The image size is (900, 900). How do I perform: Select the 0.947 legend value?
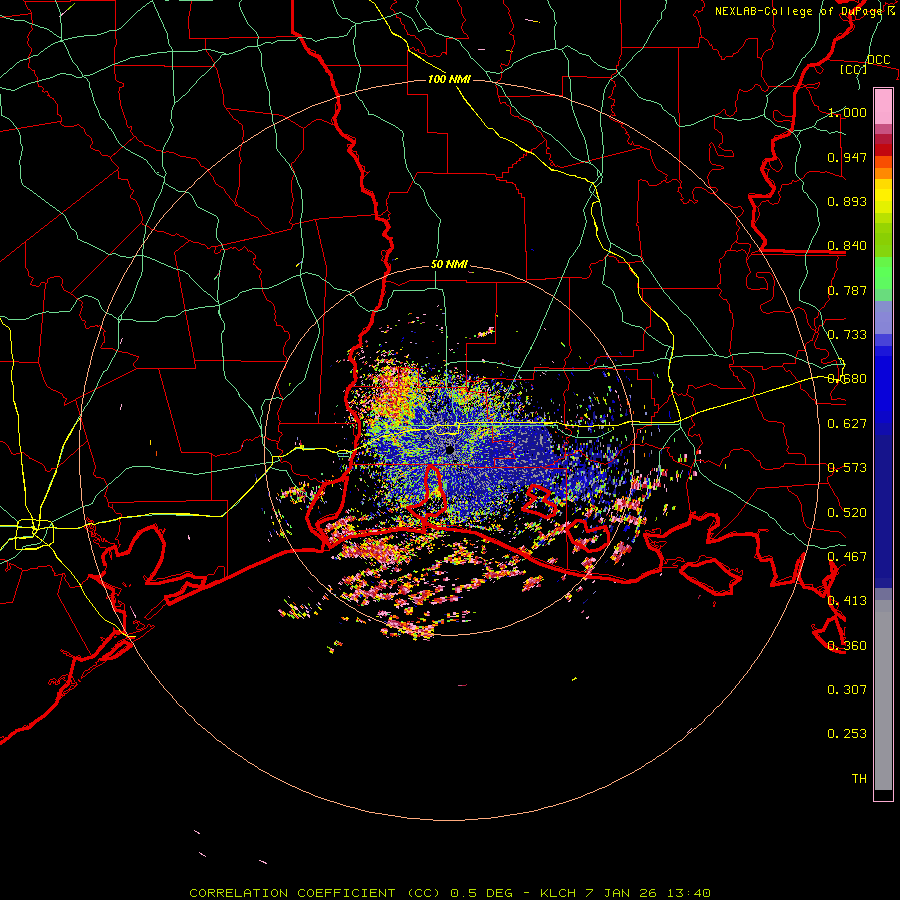[x=847, y=157]
